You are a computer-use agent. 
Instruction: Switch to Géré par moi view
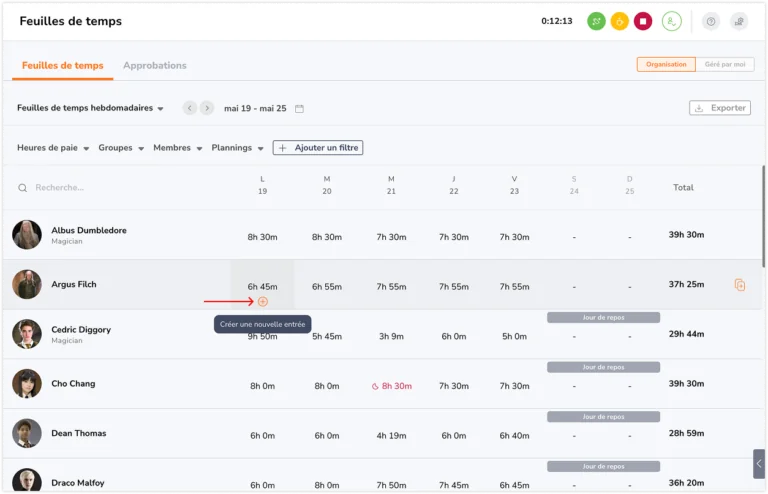coord(725,64)
